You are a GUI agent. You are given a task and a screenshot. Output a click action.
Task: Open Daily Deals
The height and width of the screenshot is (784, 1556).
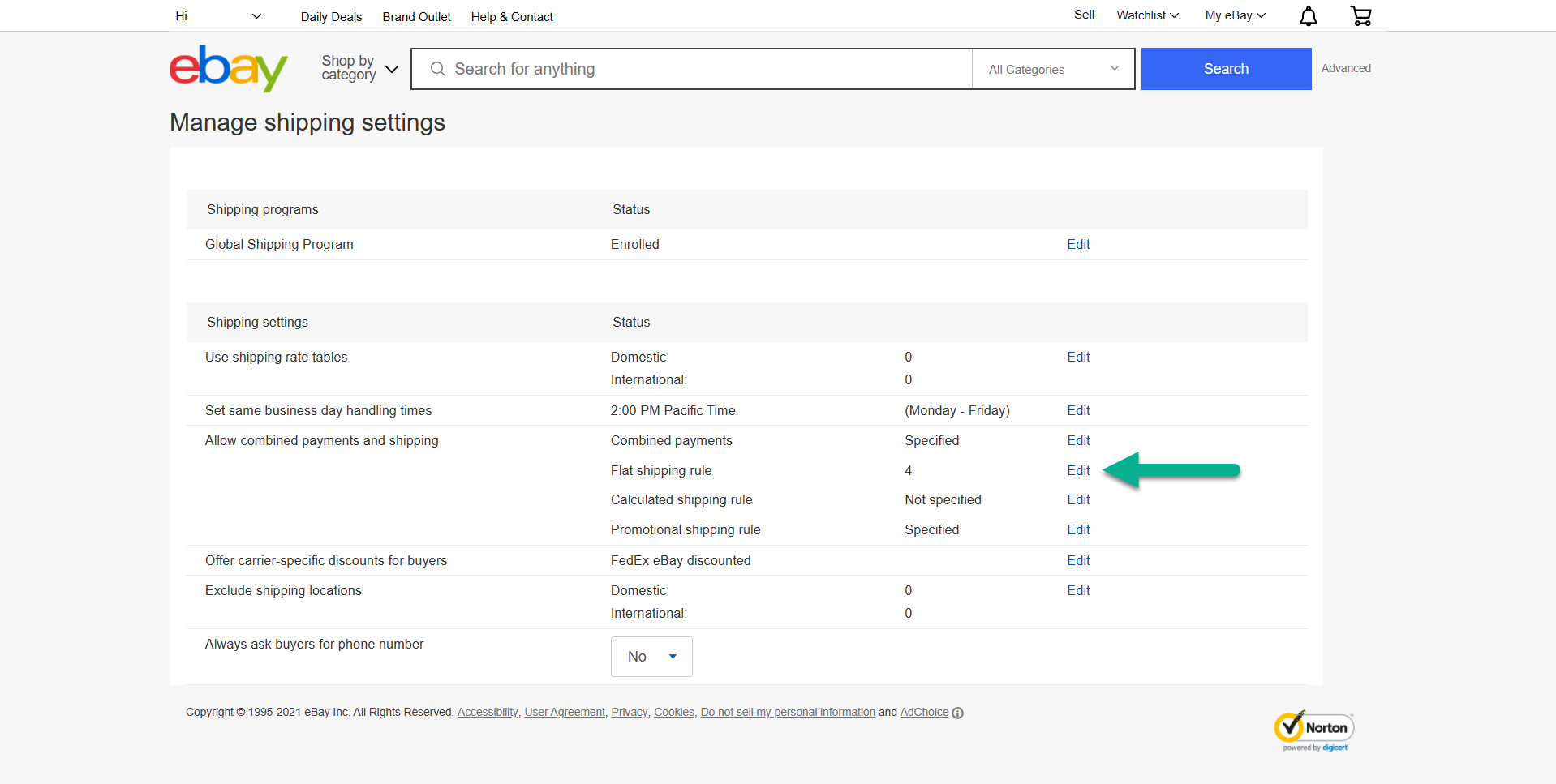[331, 17]
